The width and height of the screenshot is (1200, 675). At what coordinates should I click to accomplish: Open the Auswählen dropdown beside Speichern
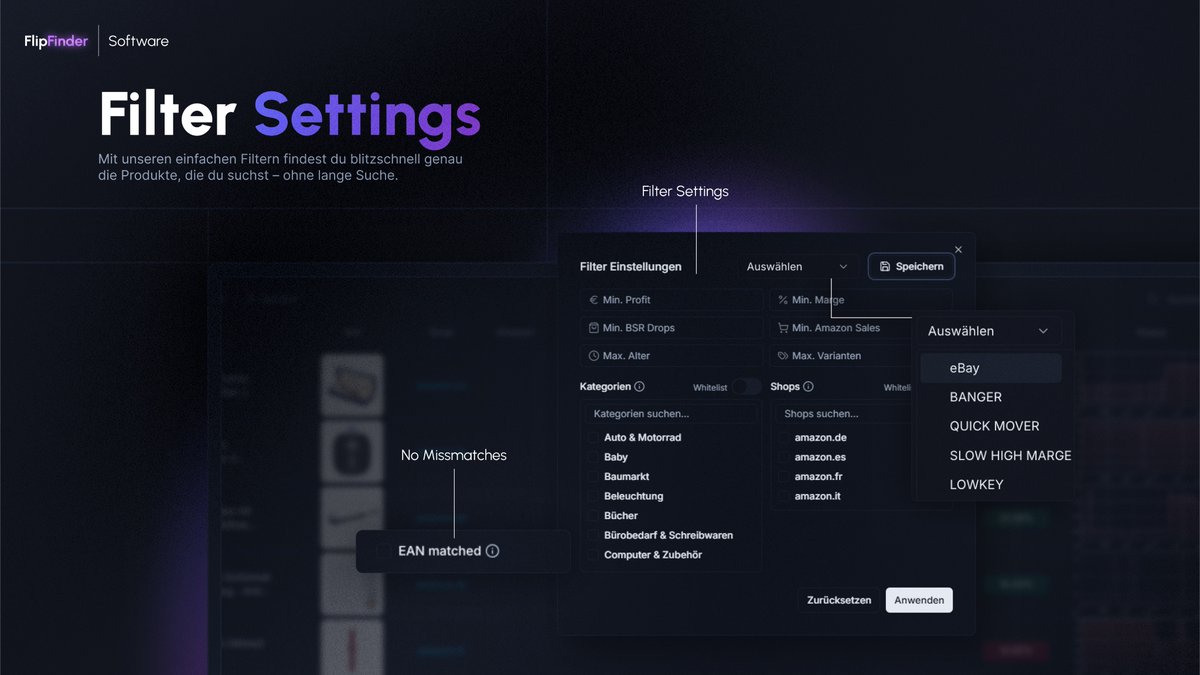point(798,267)
